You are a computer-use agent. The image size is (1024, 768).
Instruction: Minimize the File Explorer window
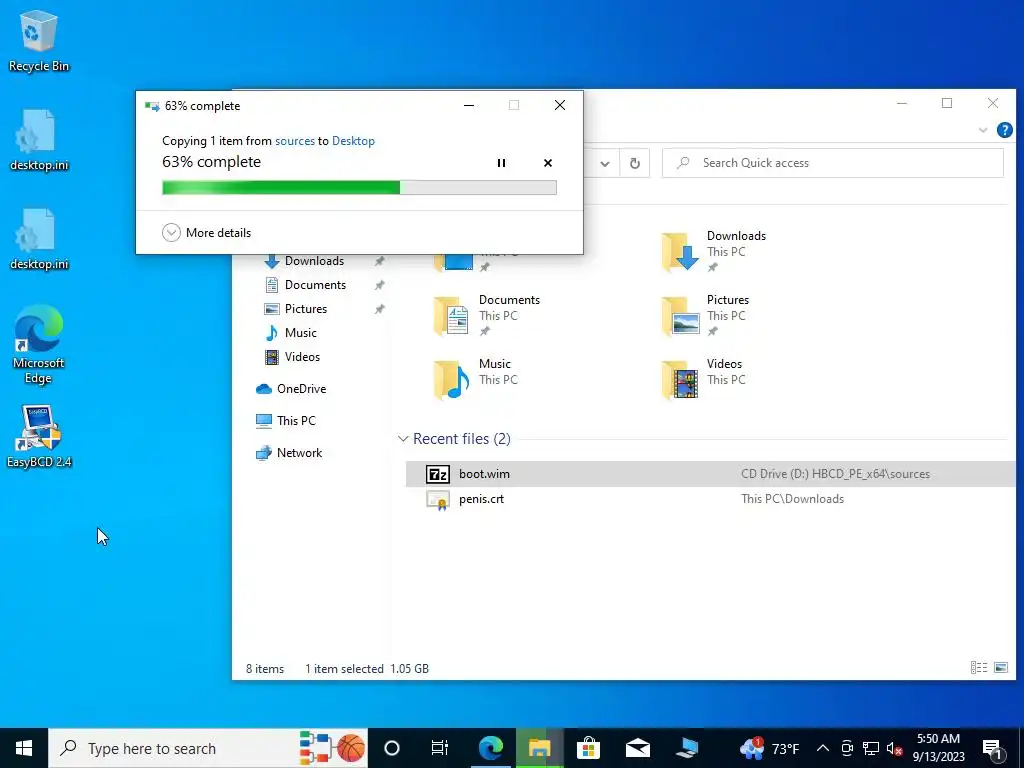[x=902, y=103]
